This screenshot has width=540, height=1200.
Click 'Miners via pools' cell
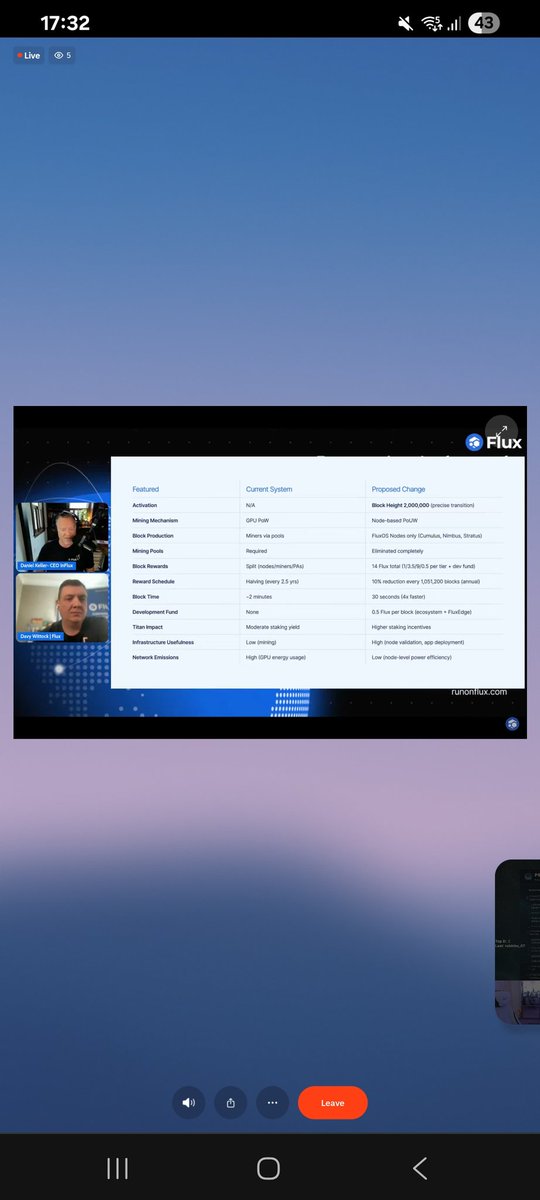[x=267, y=535]
